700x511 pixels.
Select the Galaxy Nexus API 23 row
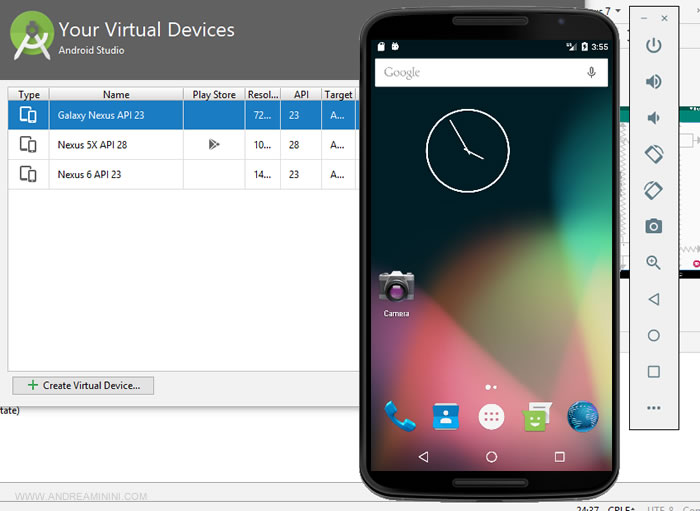[x=183, y=115]
